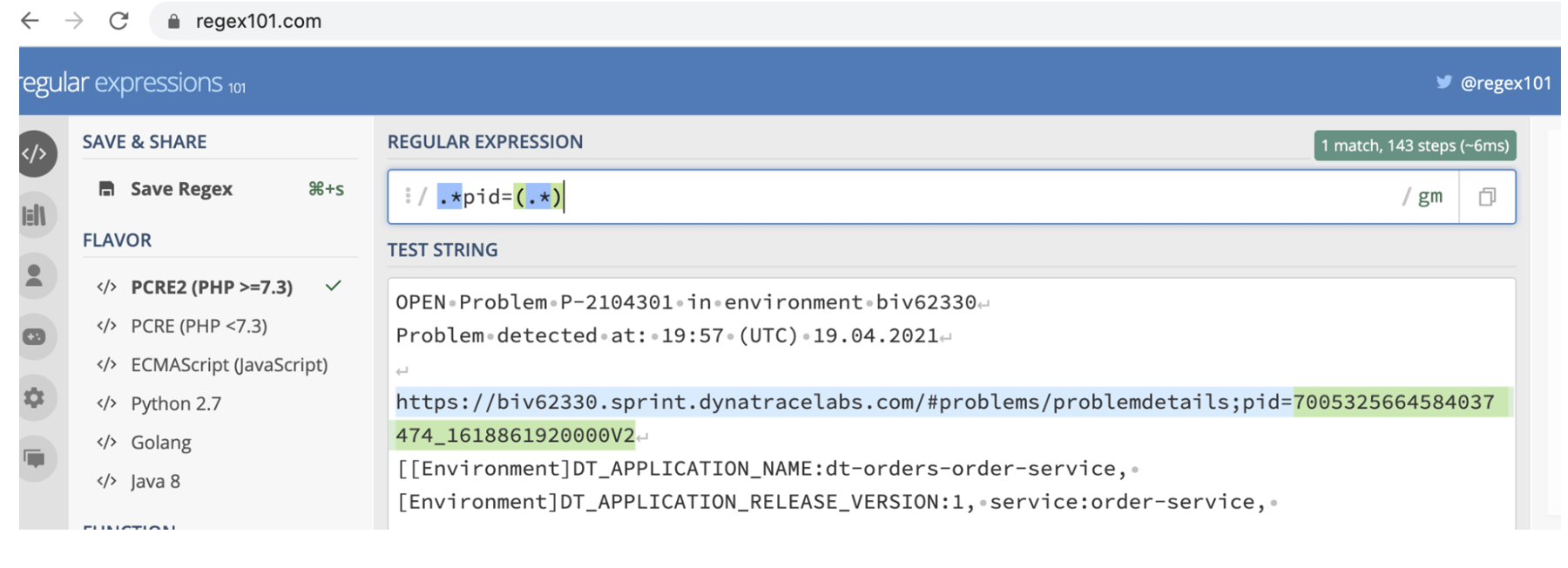Select PCRE (PHP <7.3) flavor
Screen dimensions: 1568x568
click(x=199, y=326)
